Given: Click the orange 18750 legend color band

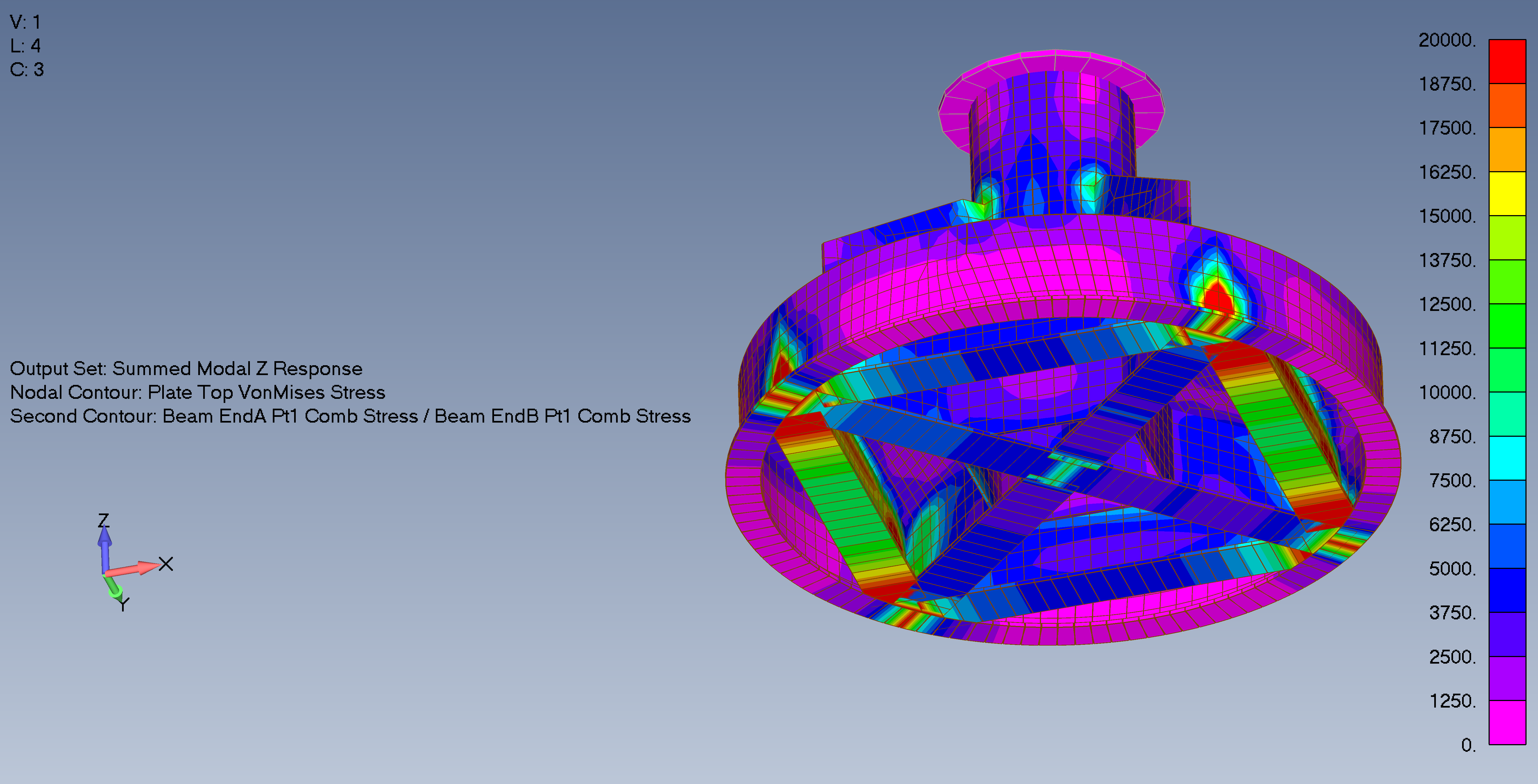Looking at the screenshot, I should point(1507,106).
